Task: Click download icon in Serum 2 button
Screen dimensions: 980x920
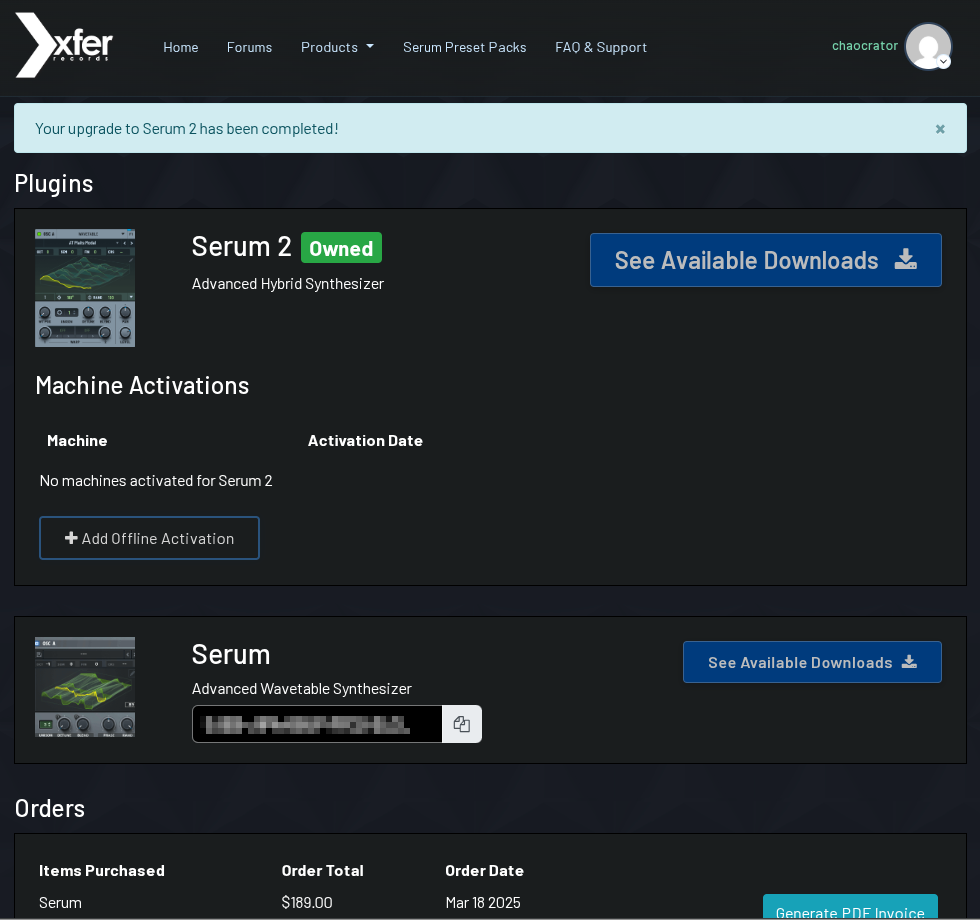Action: 905,260
